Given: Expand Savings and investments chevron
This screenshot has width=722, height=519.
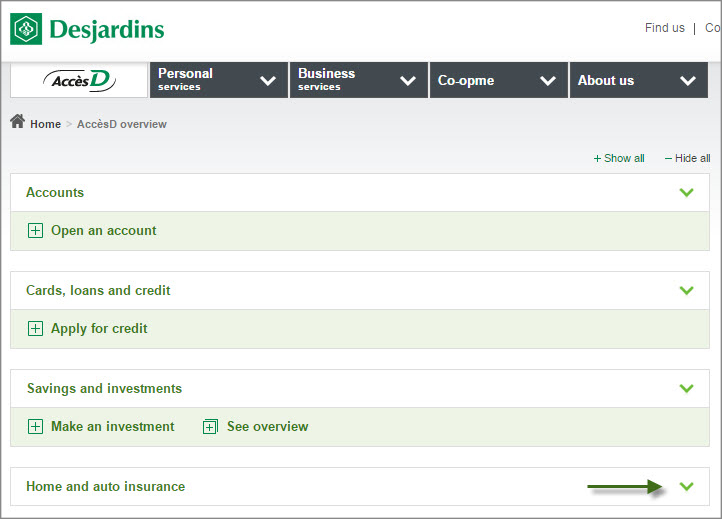Looking at the screenshot, I should coord(686,388).
